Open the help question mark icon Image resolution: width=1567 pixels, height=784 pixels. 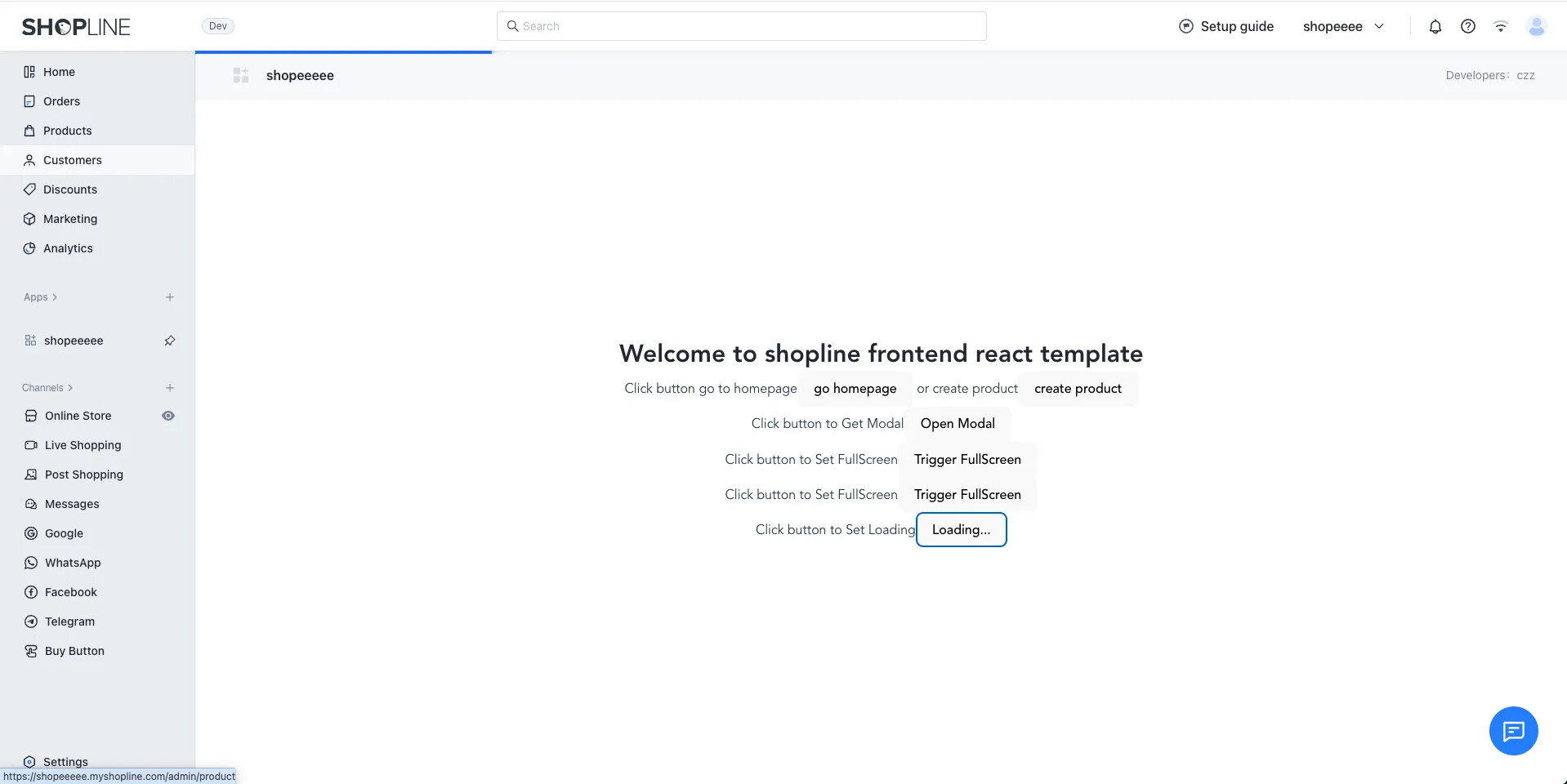click(1467, 27)
